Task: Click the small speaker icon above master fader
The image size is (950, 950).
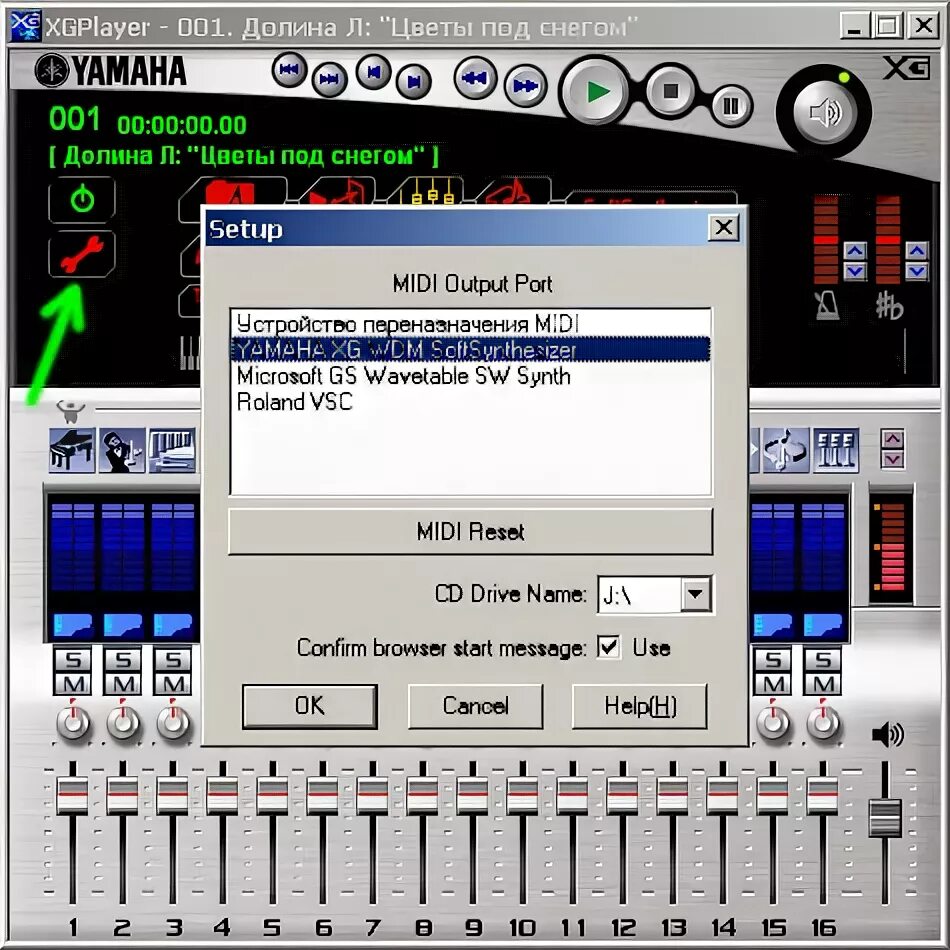Action: coord(888,735)
